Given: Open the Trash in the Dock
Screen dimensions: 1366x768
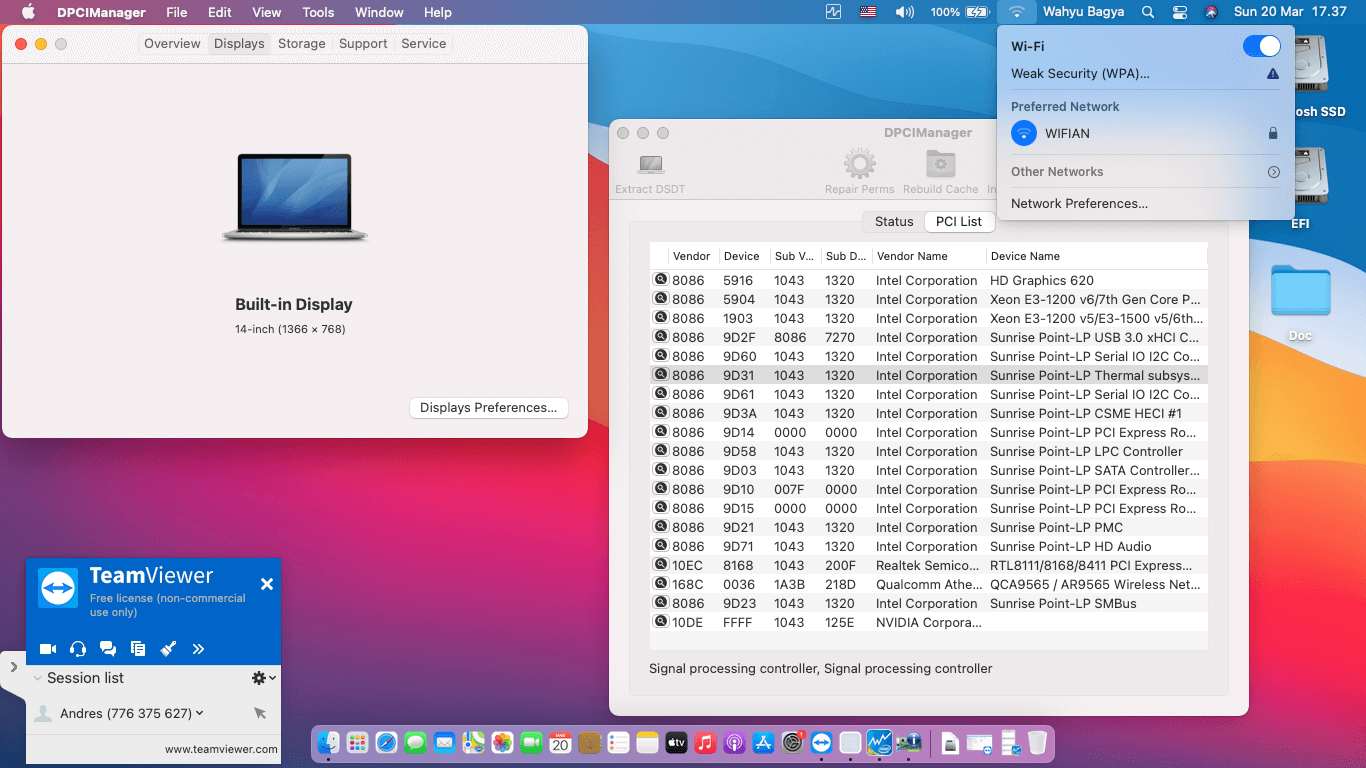Looking at the screenshot, I should pos(1037,742).
